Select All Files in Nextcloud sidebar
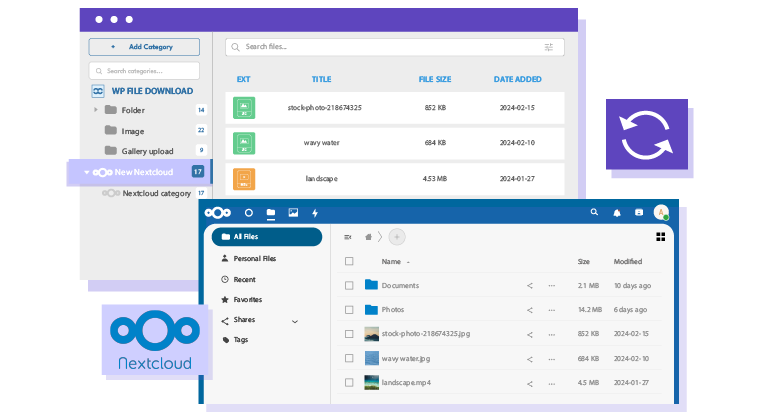The height and width of the screenshot is (420, 760). tap(267, 237)
